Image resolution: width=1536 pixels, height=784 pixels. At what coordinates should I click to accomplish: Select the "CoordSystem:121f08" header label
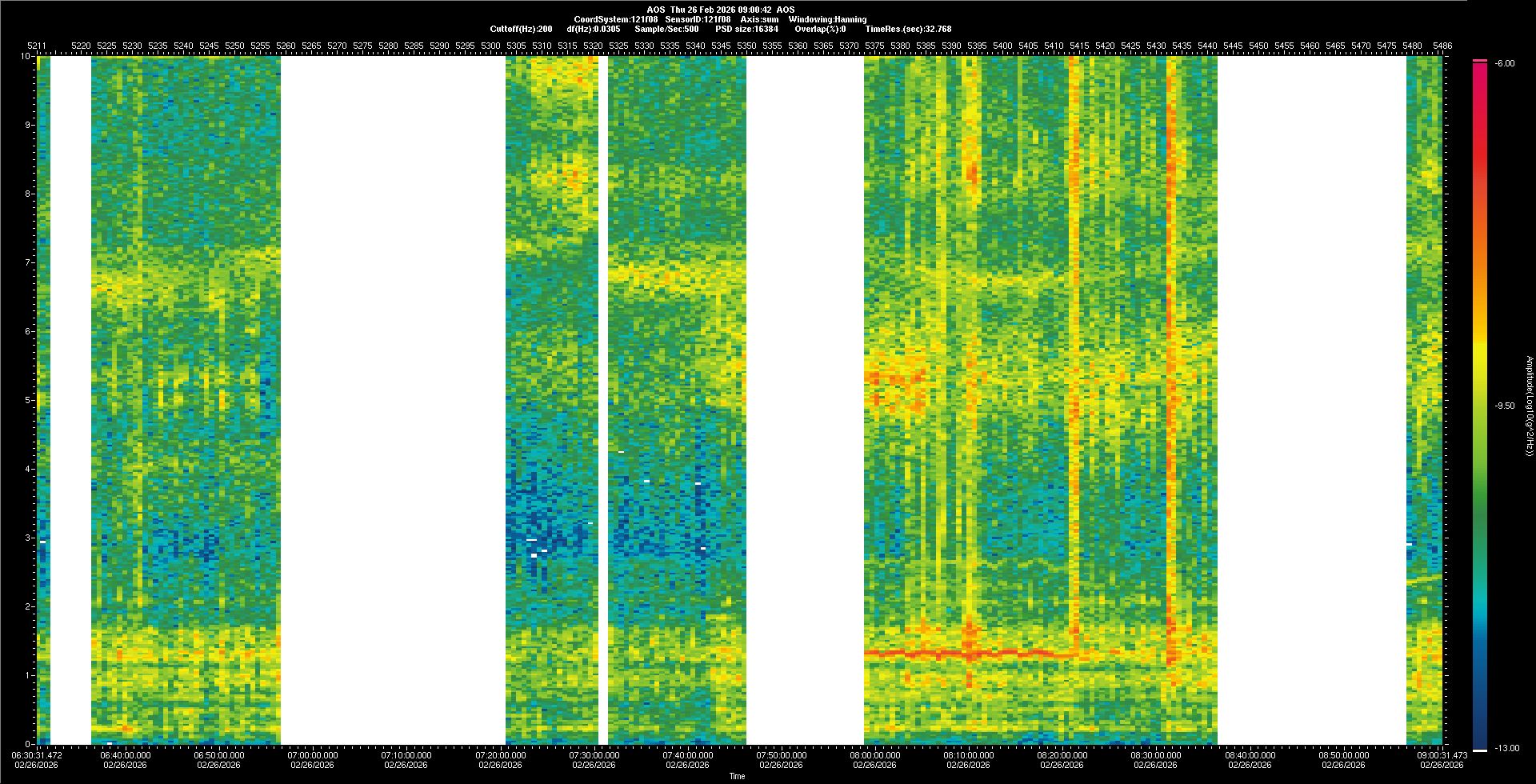tap(614, 19)
